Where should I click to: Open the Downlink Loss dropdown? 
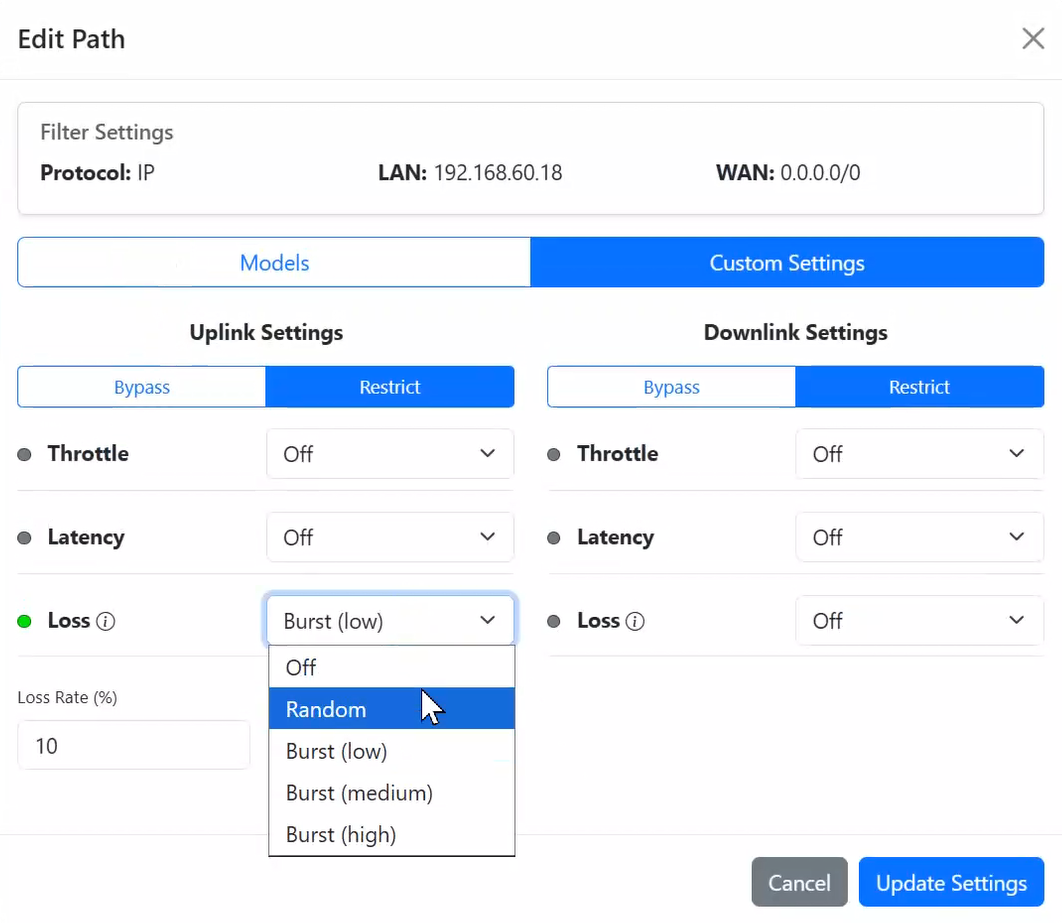919,620
